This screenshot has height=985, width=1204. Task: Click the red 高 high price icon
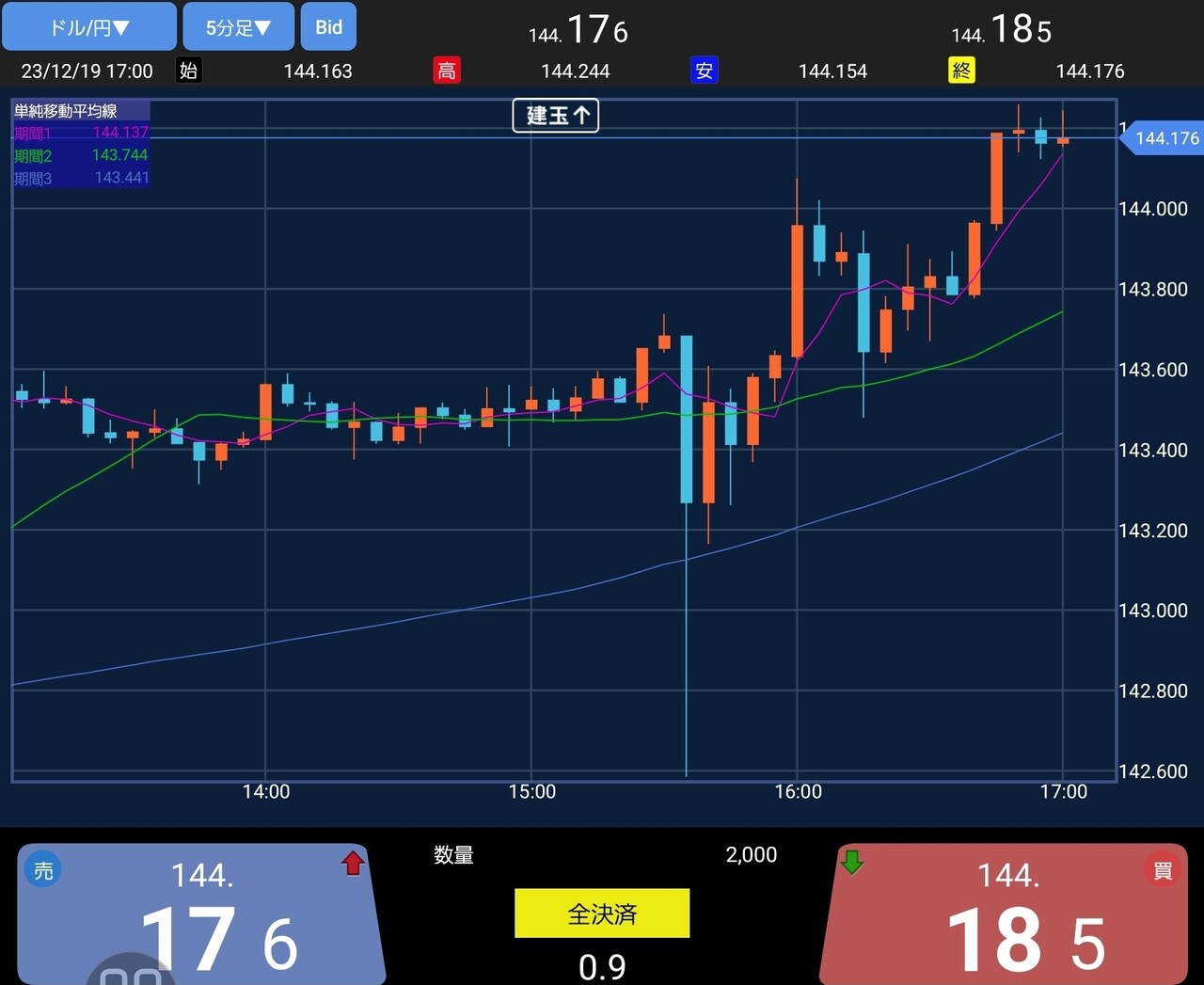pyautogui.click(x=447, y=71)
